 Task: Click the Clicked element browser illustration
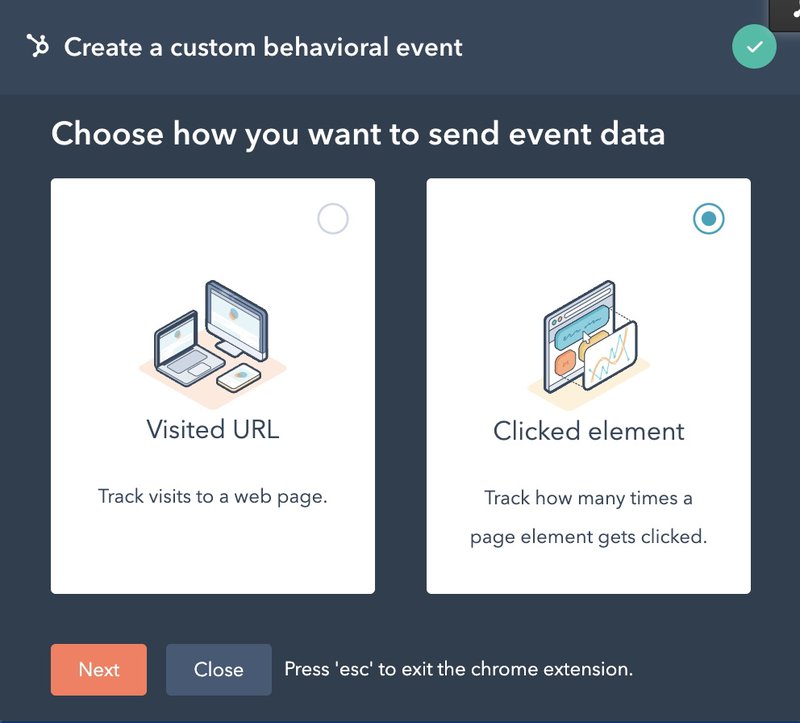pyautogui.click(x=588, y=341)
